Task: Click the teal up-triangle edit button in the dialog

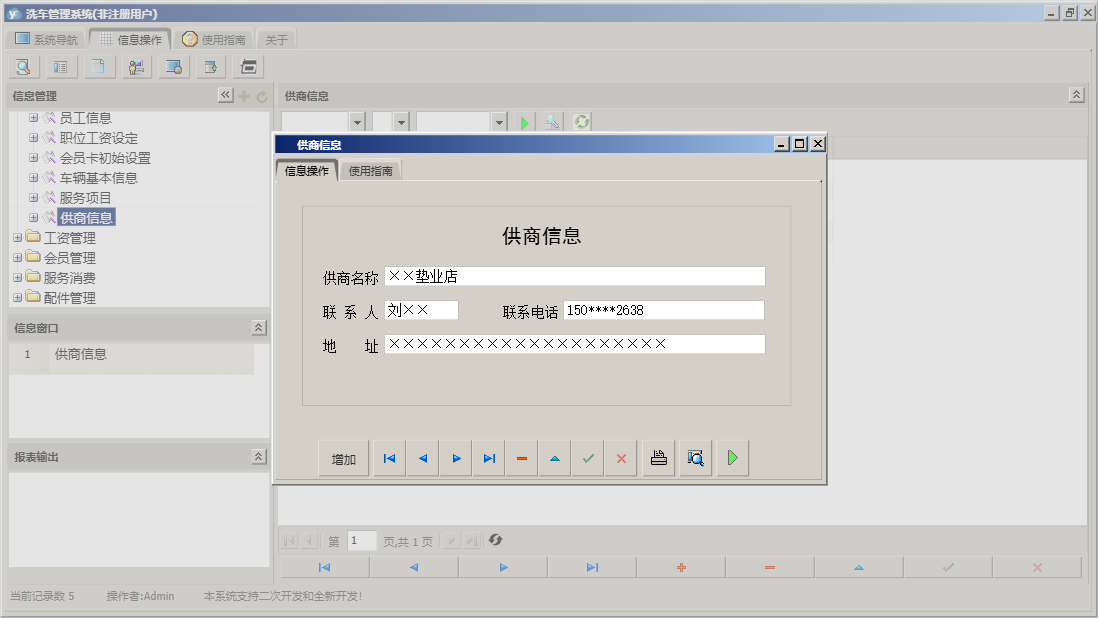Action: pos(555,458)
